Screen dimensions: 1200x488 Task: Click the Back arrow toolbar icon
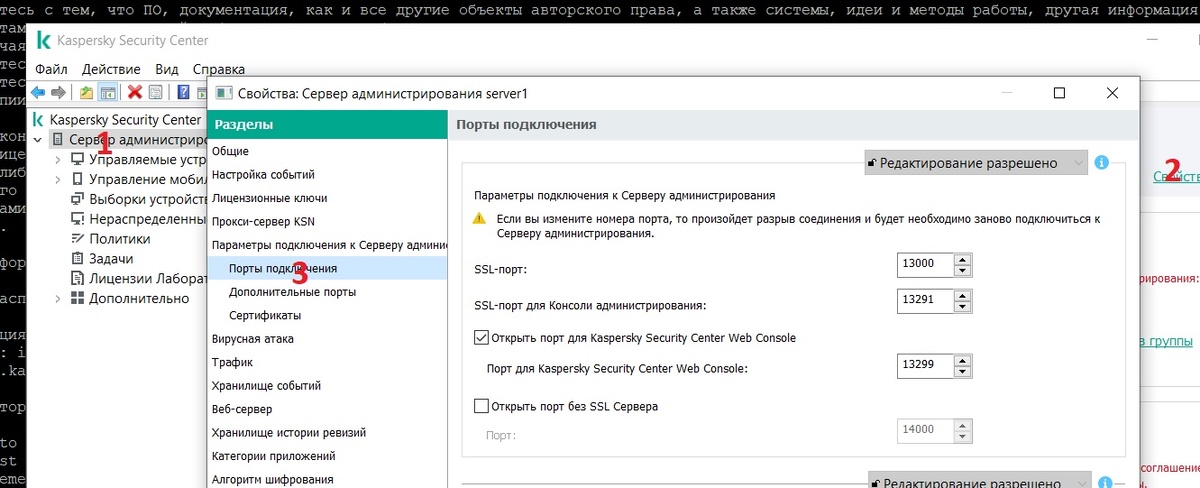(38, 93)
